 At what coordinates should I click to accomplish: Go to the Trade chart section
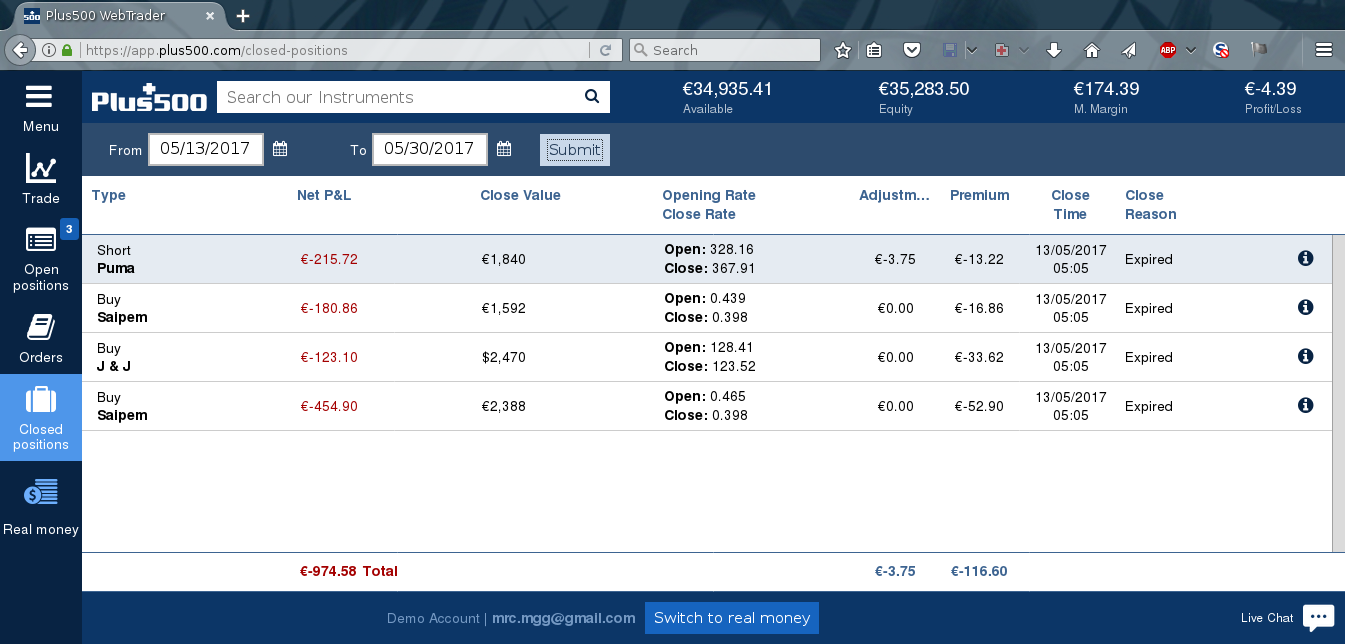pyautogui.click(x=40, y=180)
